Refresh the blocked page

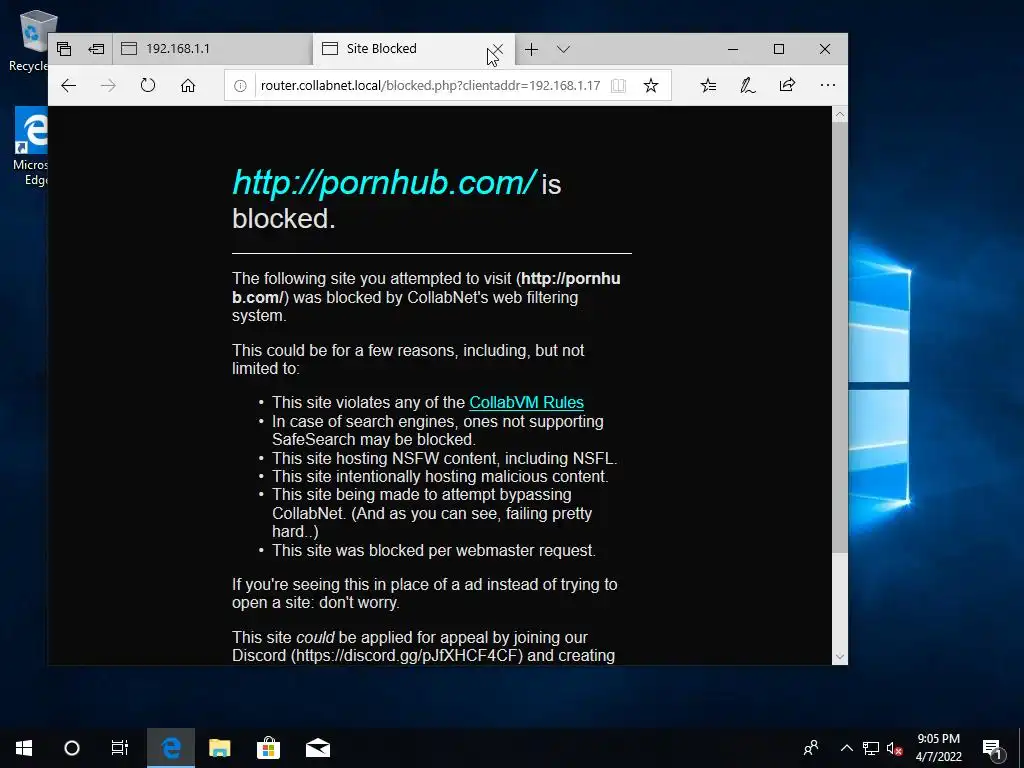click(x=148, y=86)
